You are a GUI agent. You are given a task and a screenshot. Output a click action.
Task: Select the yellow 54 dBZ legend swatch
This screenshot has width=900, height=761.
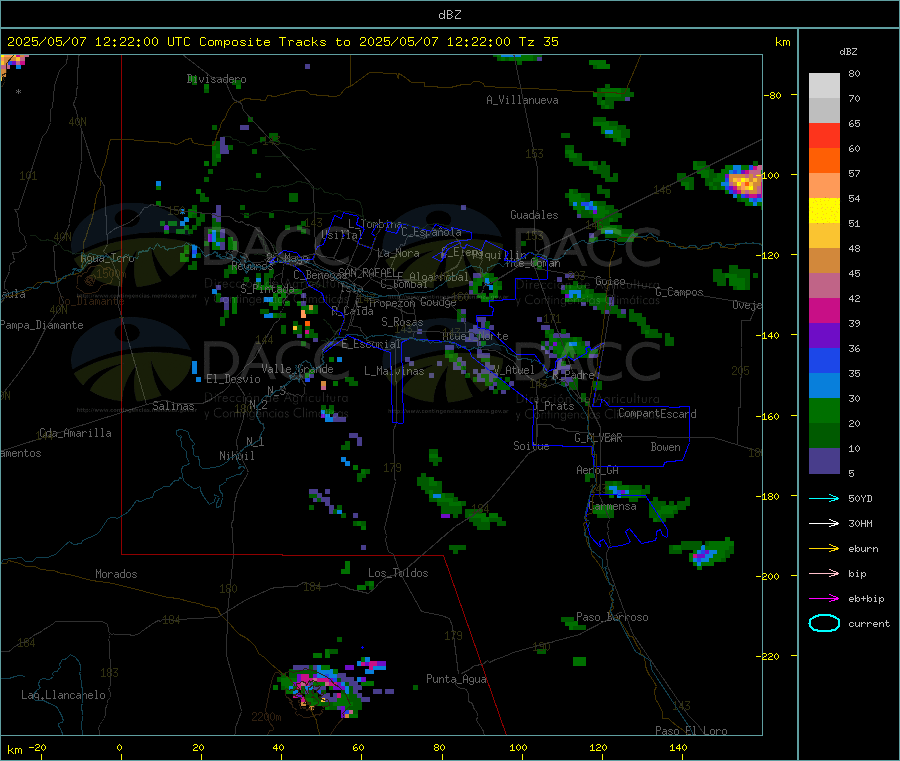824,211
